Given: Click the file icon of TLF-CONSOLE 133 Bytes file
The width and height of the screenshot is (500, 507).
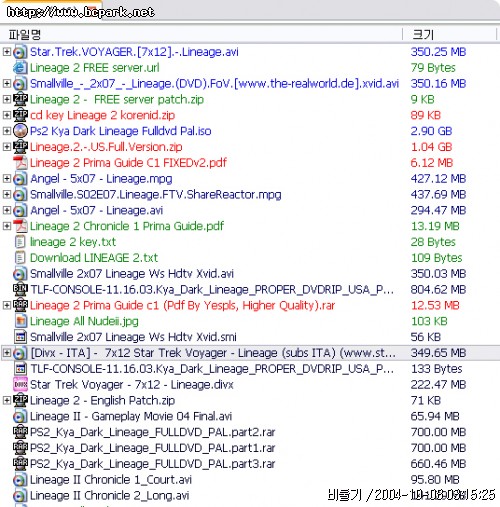Looking at the screenshot, I should [x=20, y=369].
